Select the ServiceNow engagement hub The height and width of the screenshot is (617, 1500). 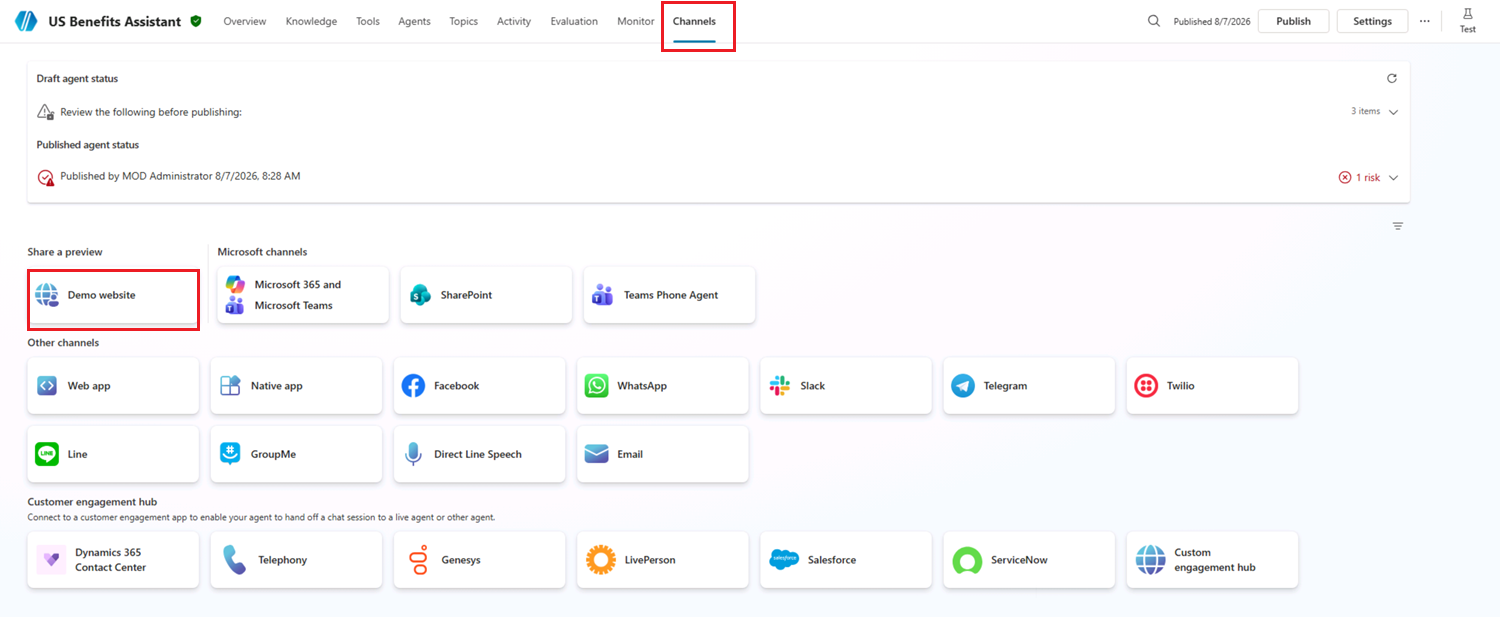tap(1029, 560)
